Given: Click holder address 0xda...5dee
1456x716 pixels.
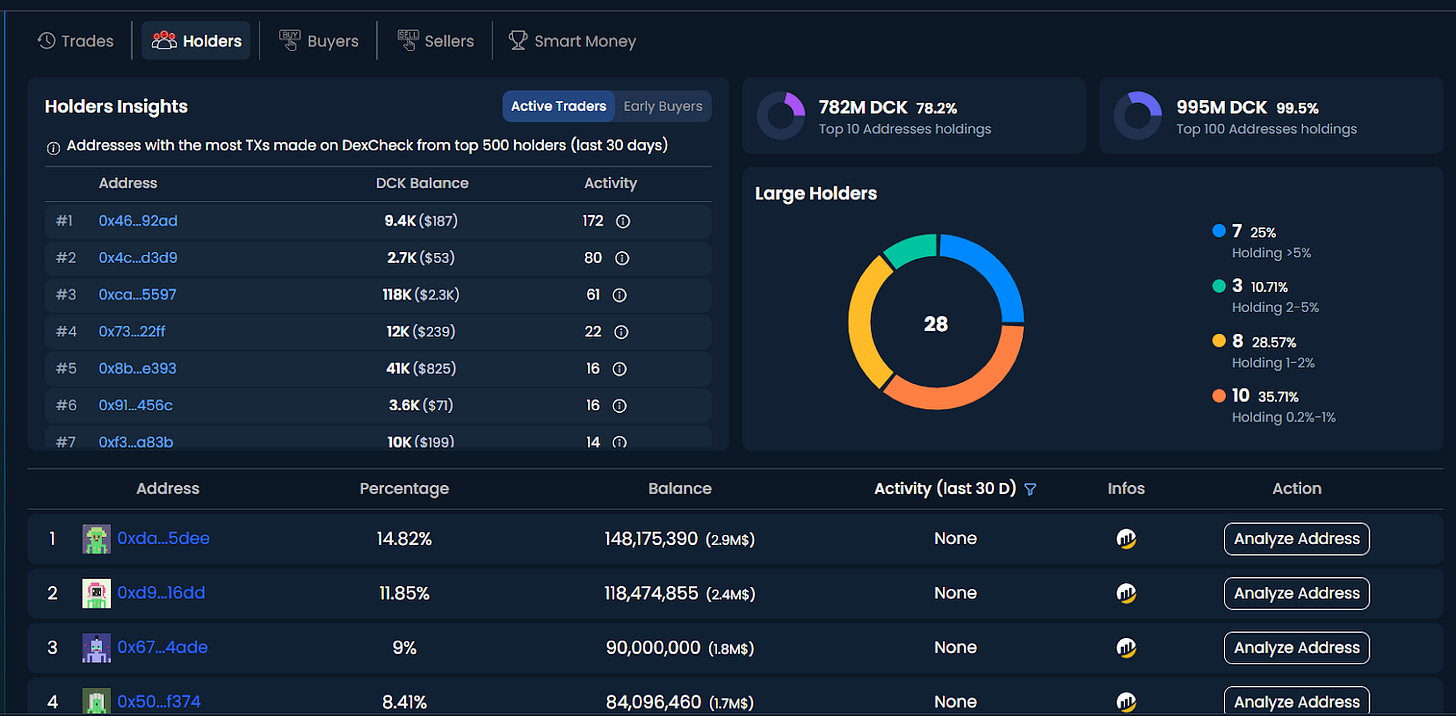Looking at the screenshot, I should pos(163,538).
